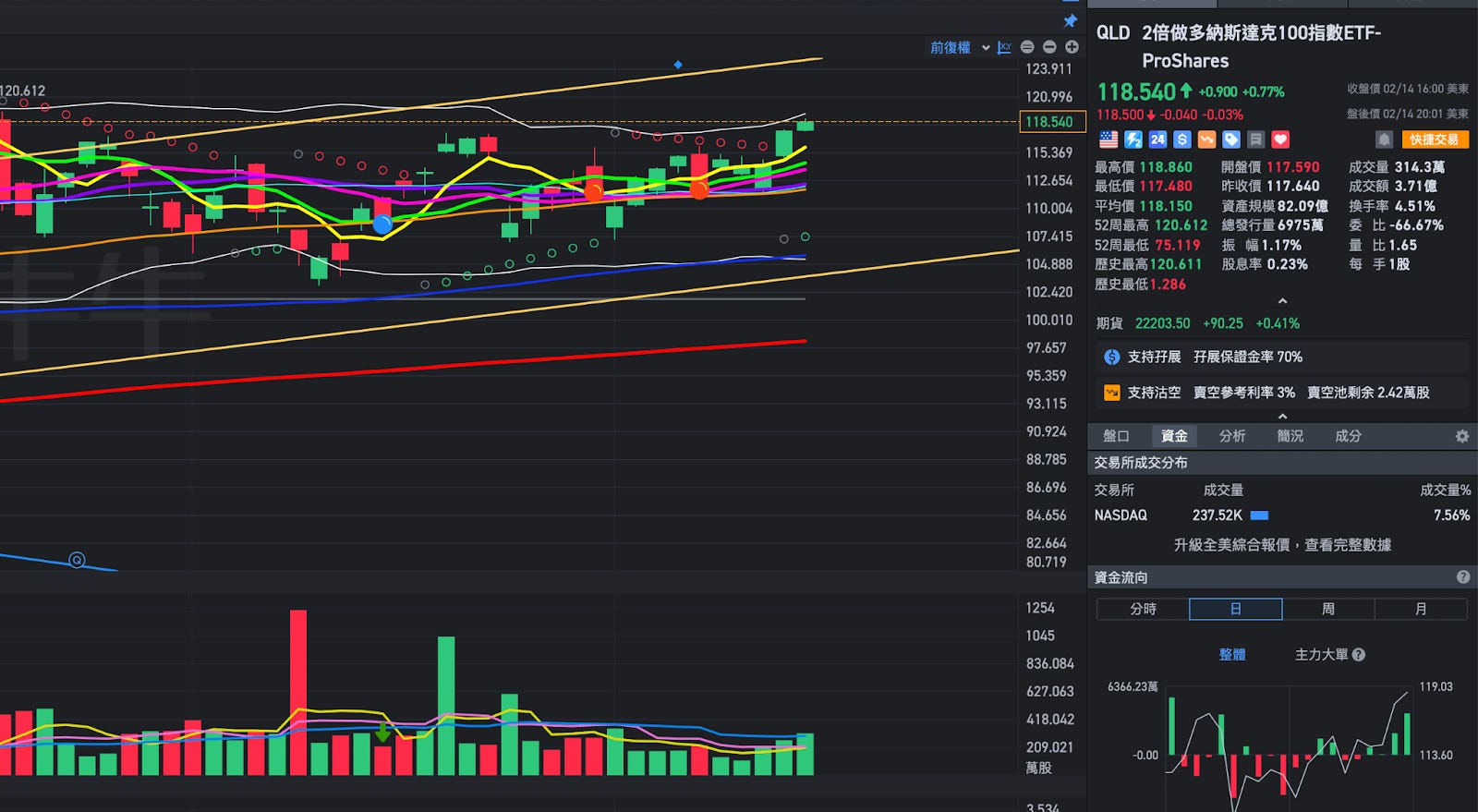Click the blue dot marker on the chart
This screenshot has height=812, width=1478.
382,224
